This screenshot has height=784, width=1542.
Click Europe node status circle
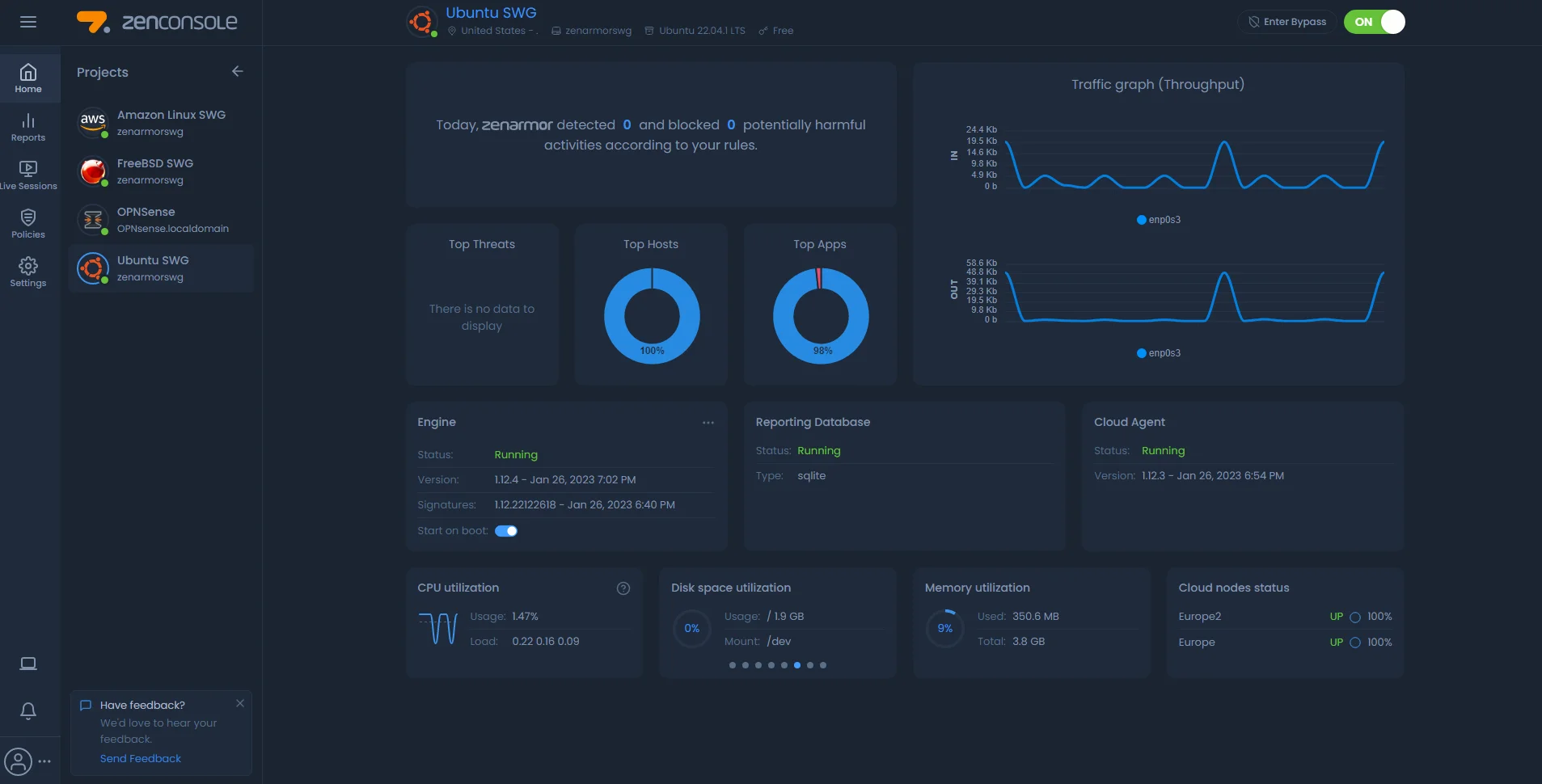[x=1355, y=643]
